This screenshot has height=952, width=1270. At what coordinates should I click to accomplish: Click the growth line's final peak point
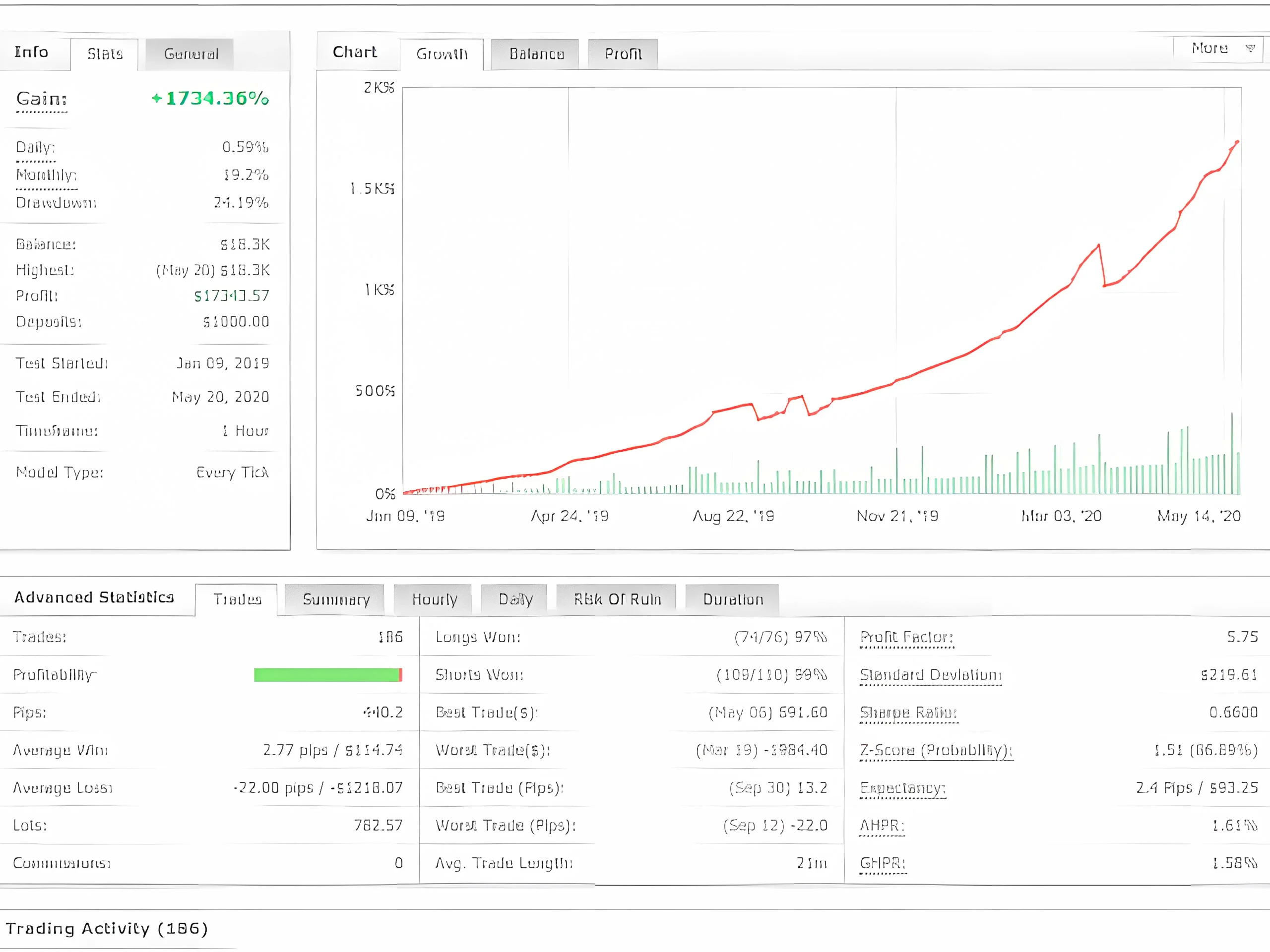pos(1237,142)
